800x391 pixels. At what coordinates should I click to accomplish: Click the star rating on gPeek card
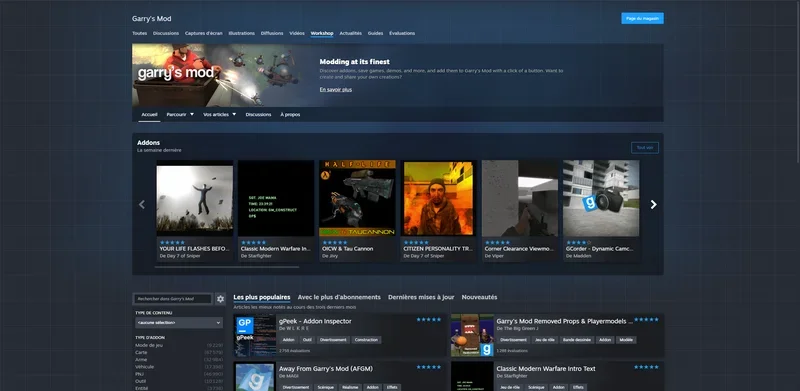pos(429,320)
